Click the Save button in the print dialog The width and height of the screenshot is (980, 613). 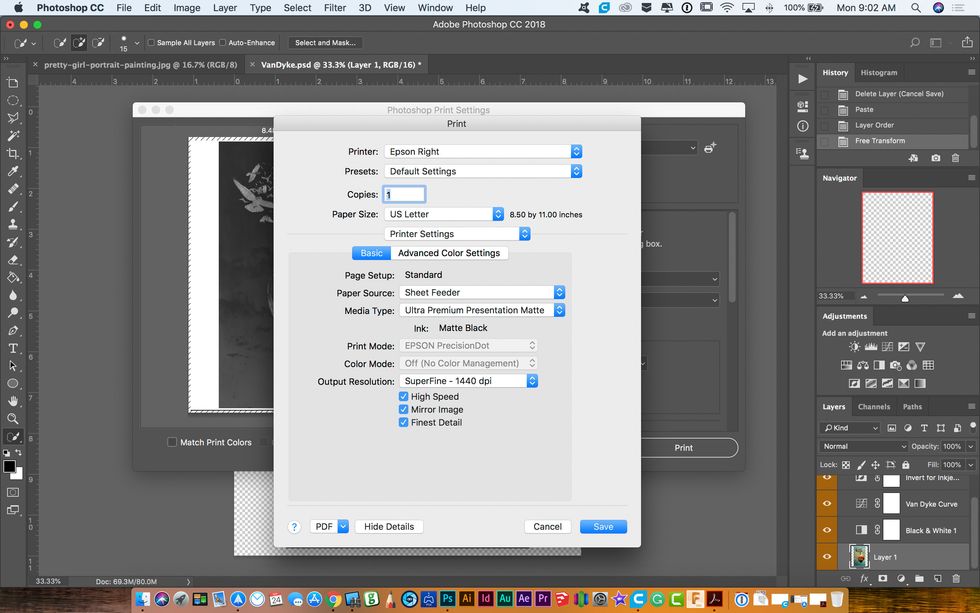click(x=603, y=525)
